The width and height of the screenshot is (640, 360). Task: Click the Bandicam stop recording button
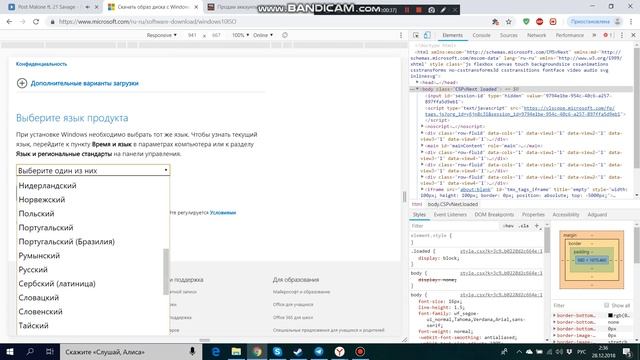point(419,9)
